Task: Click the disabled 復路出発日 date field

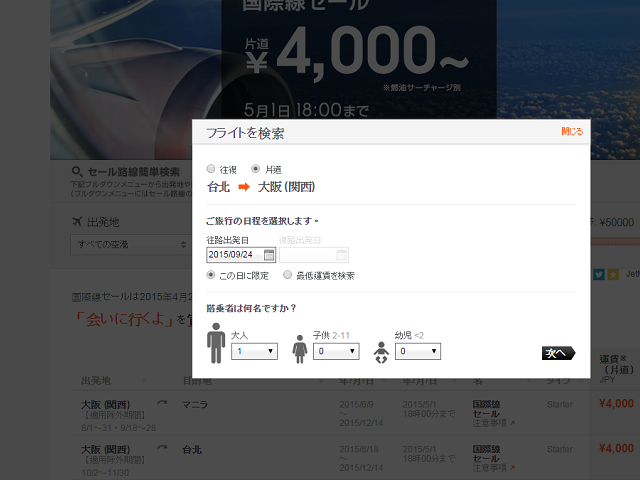Action: [313, 255]
